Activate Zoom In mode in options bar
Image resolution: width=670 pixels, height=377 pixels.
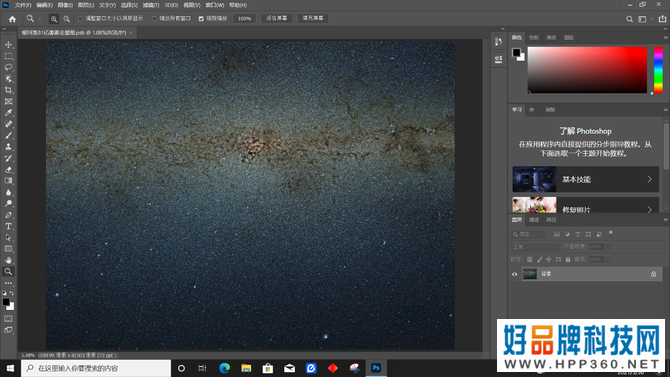(54, 19)
